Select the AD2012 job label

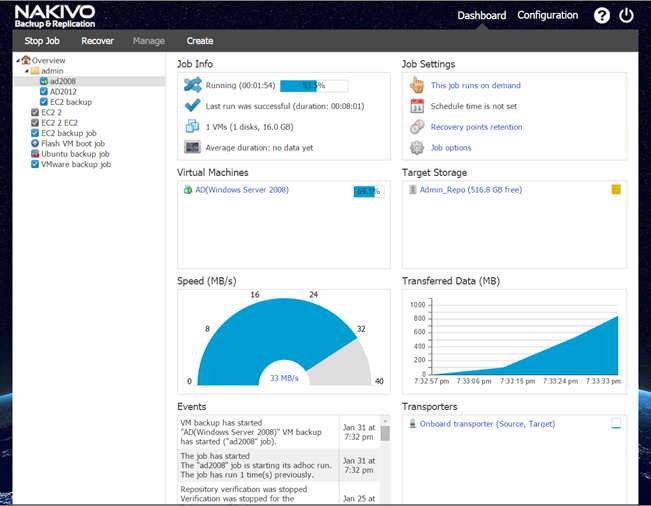tap(63, 91)
